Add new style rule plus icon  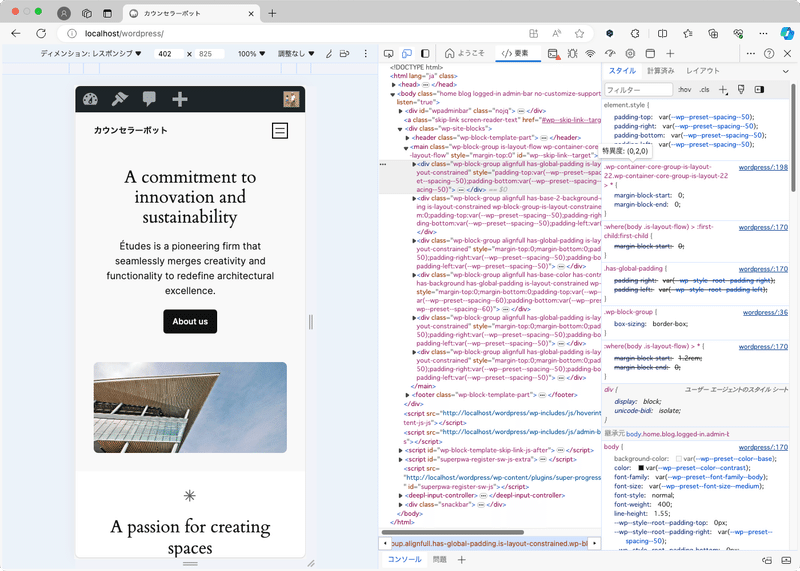pyautogui.click(x=723, y=90)
